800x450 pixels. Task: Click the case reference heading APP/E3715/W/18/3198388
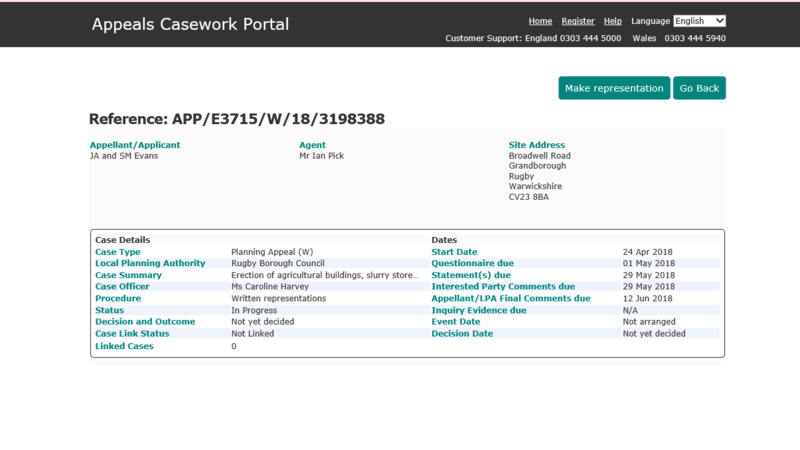tap(237, 119)
